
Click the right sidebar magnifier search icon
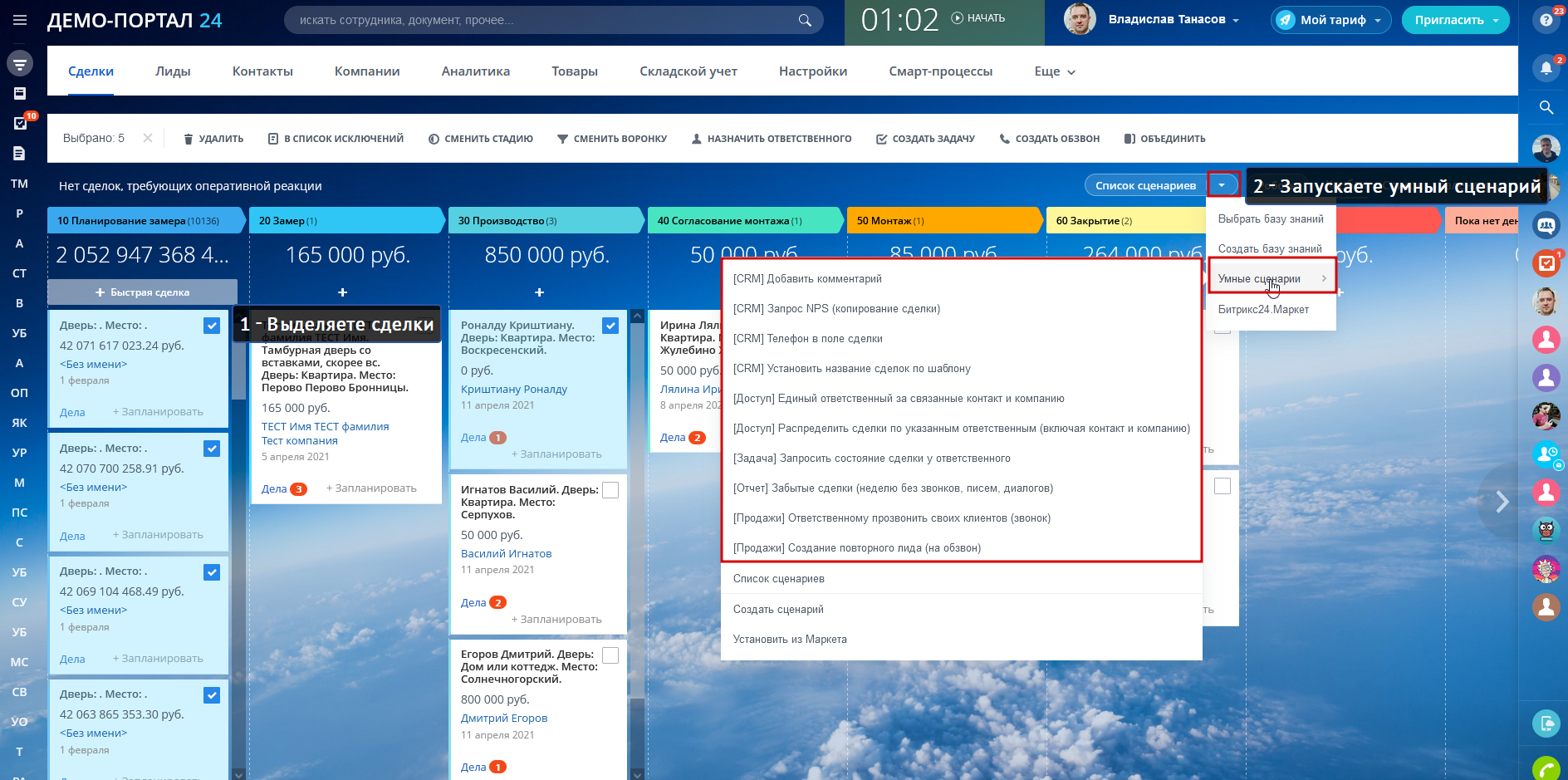(1546, 107)
